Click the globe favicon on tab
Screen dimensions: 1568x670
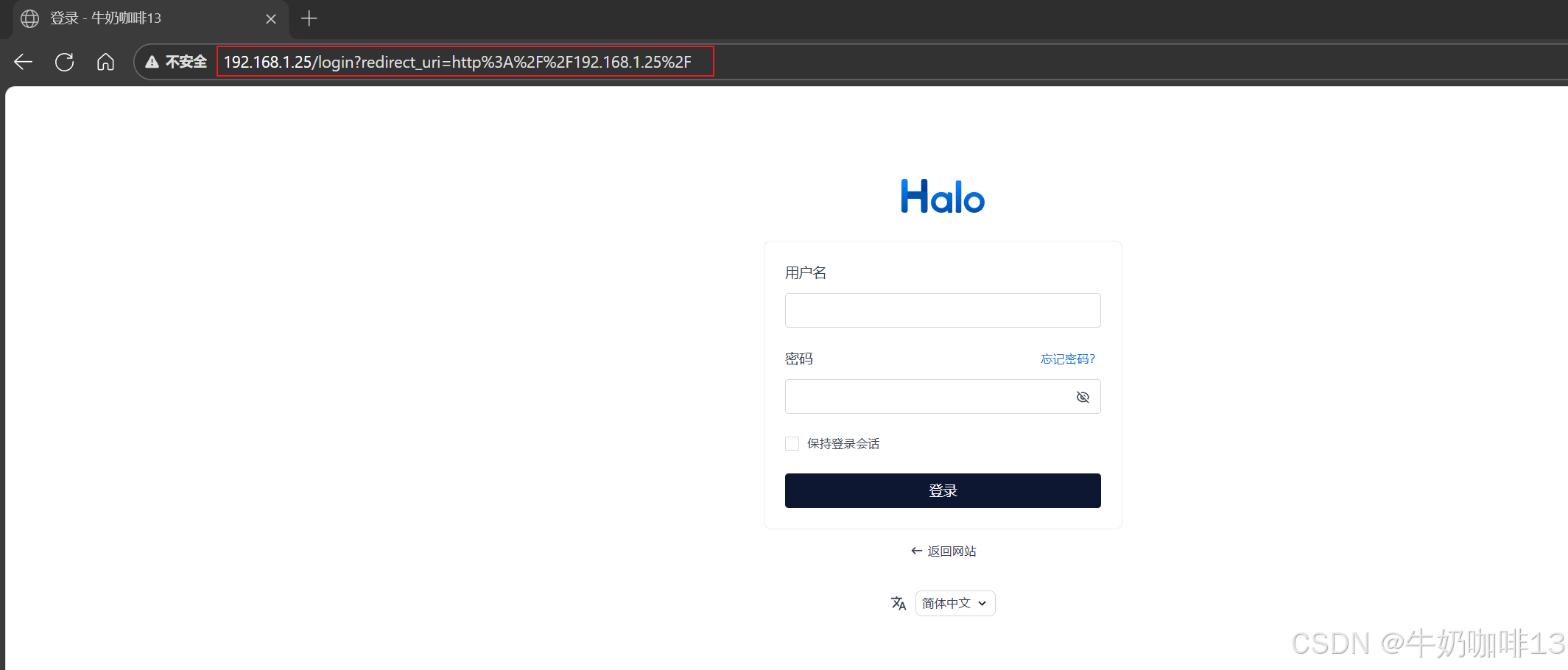click(x=29, y=18)
